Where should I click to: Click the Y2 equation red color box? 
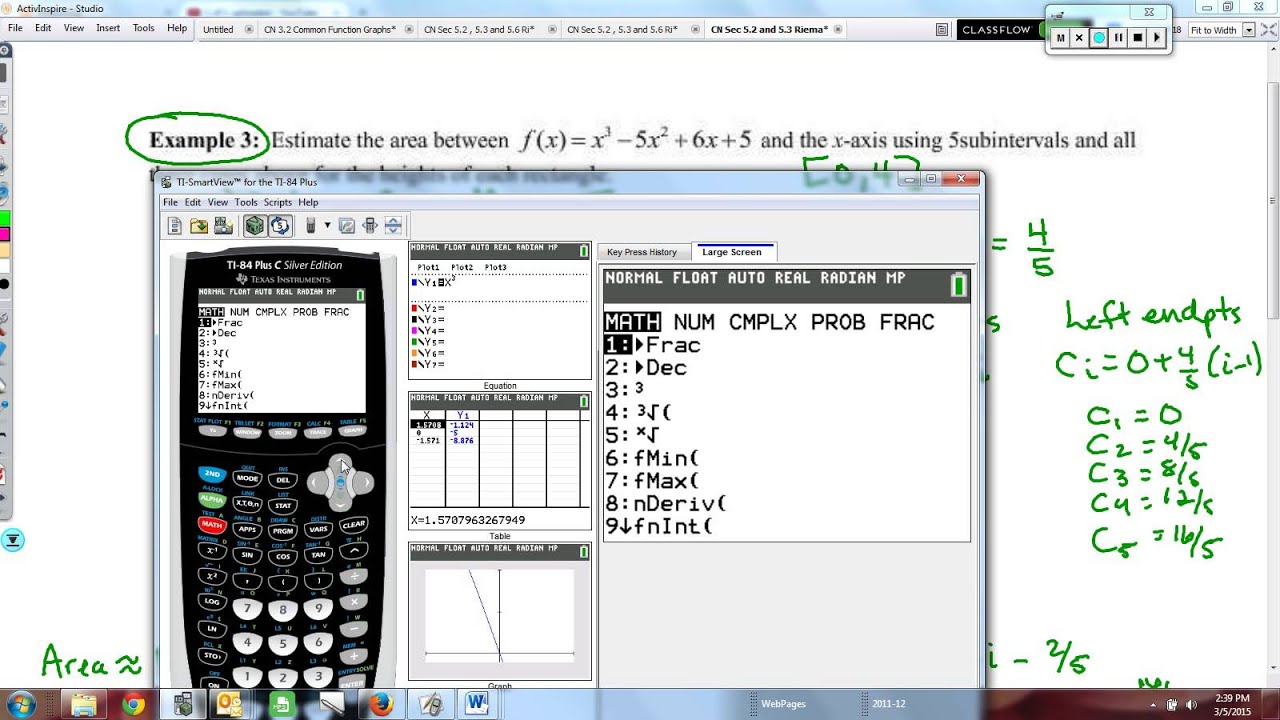pos(414,308)
